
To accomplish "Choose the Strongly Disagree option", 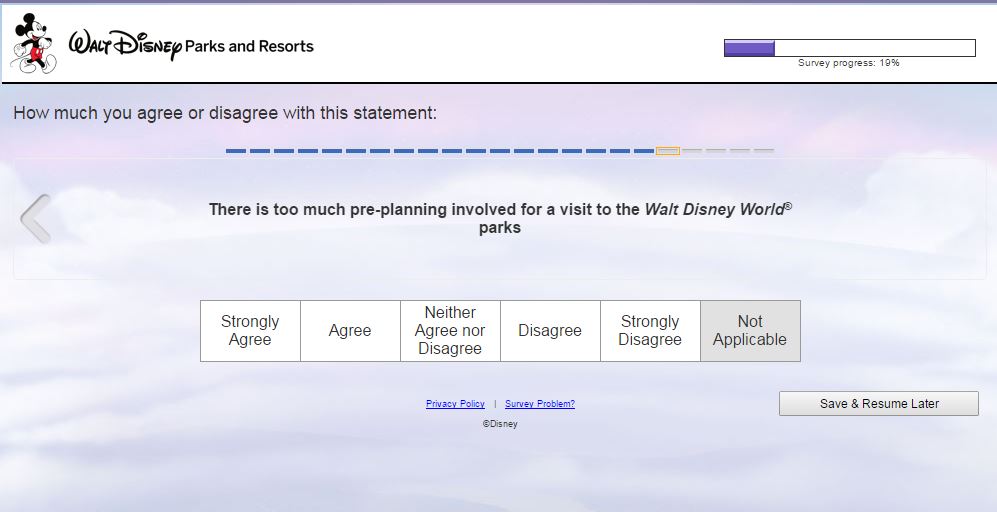I will [x=650, y=331].
